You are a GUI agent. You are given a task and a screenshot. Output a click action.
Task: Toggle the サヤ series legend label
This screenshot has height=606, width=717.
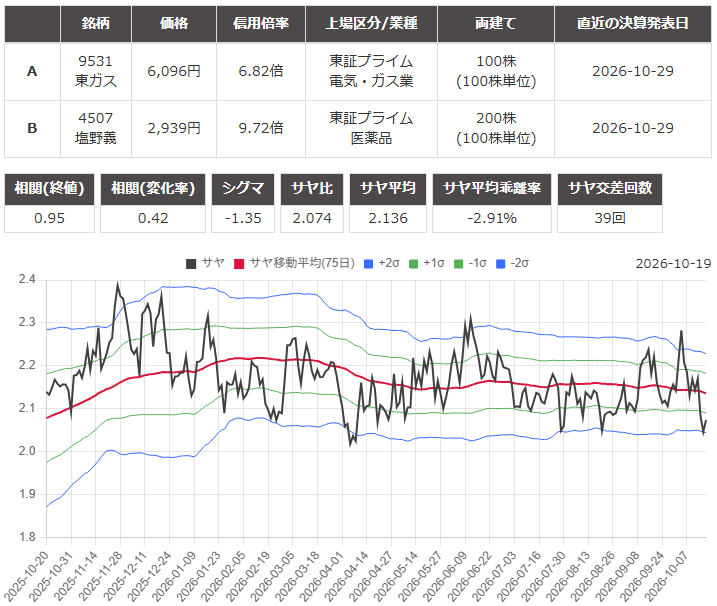point(213,263)
